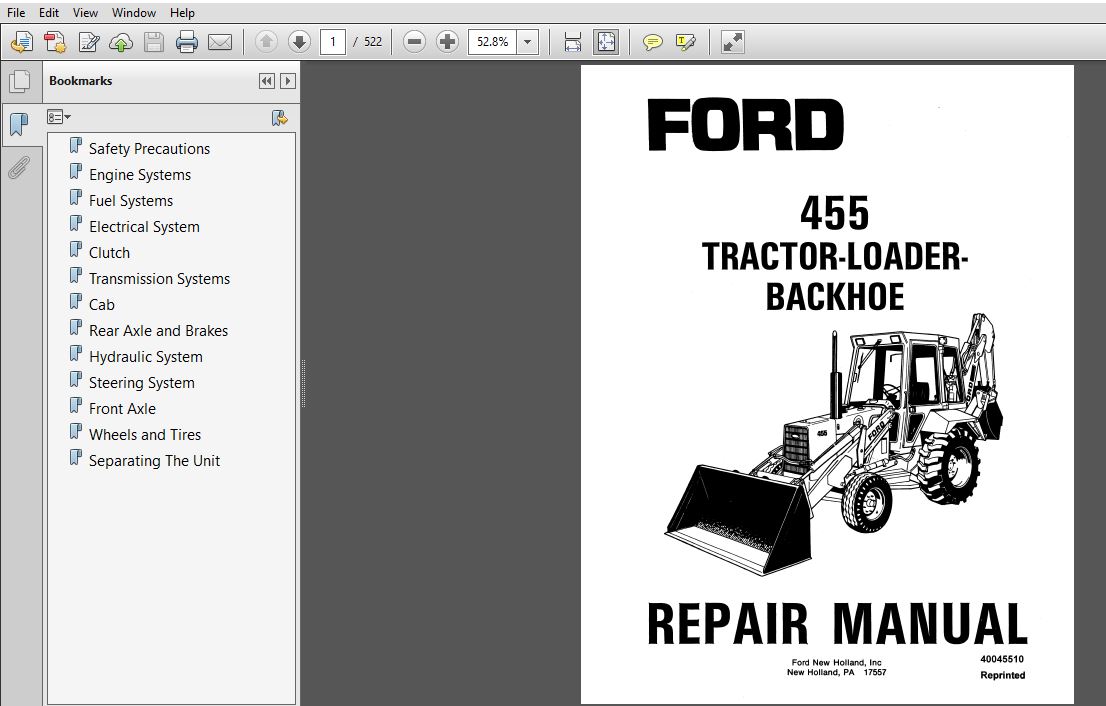Viewport: 1106px width, 706px height.
Task: Open the Front Axle bookmark
Action: (x=122, y=408)
